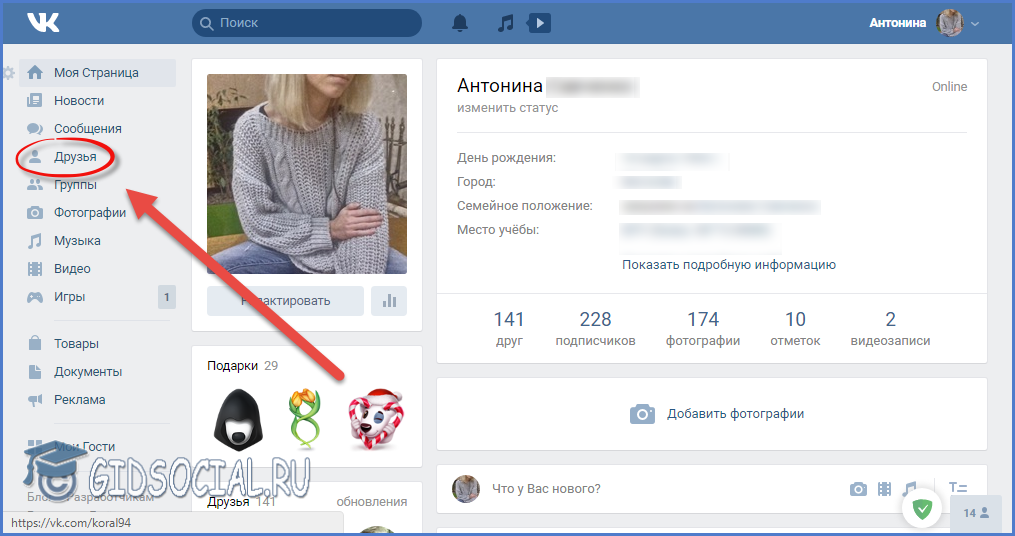The width and height of the screenshot is (1015, 536).
Task: Click the Online status text
Action: pyautogui.click(x=949, y=87)
